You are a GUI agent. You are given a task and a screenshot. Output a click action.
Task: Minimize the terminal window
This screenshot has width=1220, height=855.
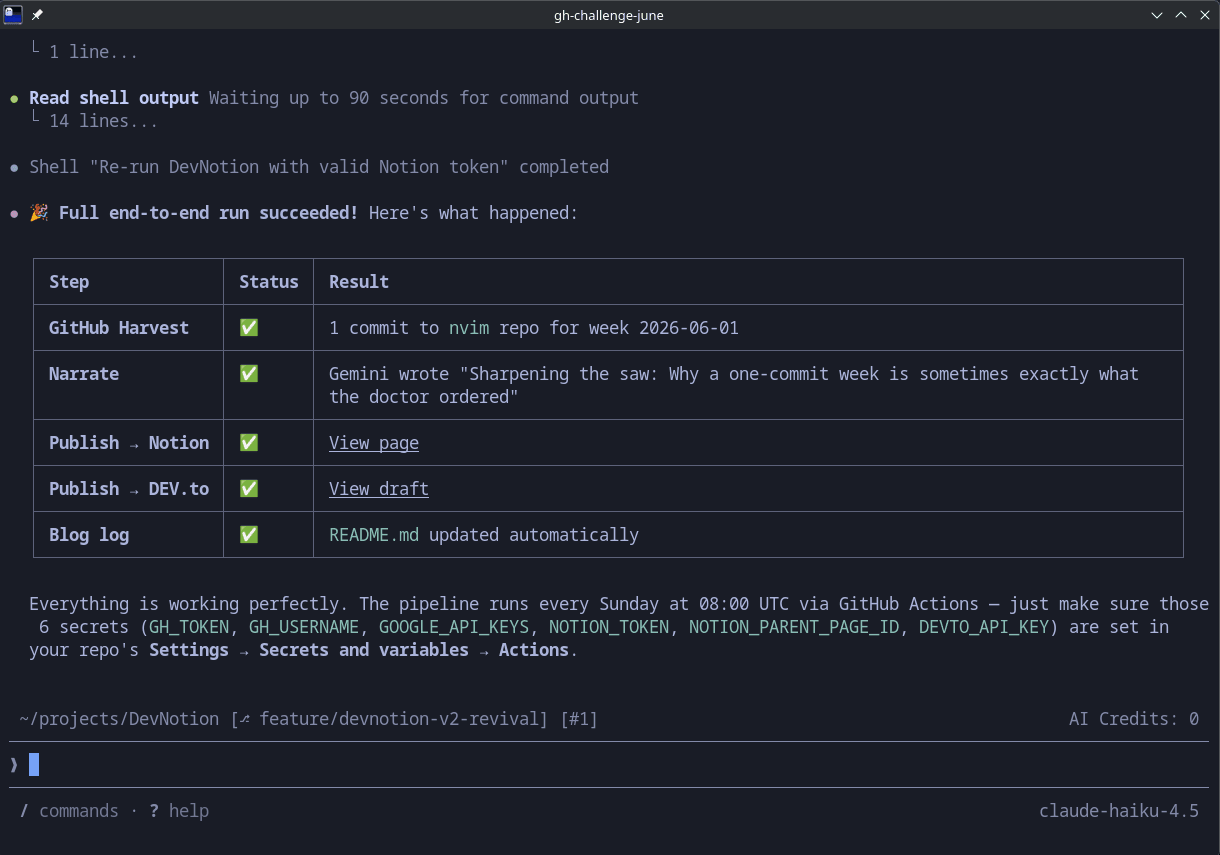(1157, 15)
